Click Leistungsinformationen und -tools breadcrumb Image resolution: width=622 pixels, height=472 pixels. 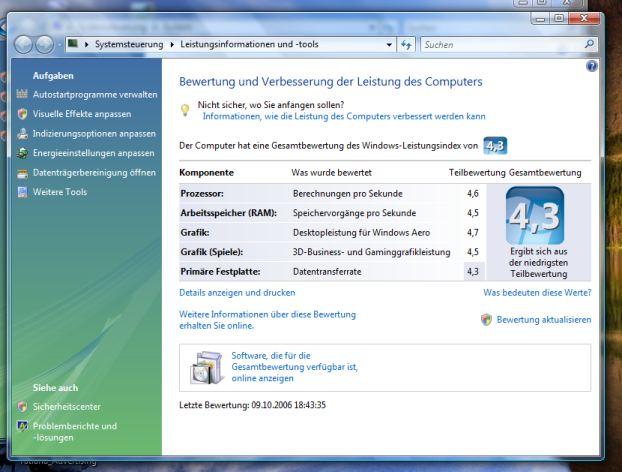point(249,44)
